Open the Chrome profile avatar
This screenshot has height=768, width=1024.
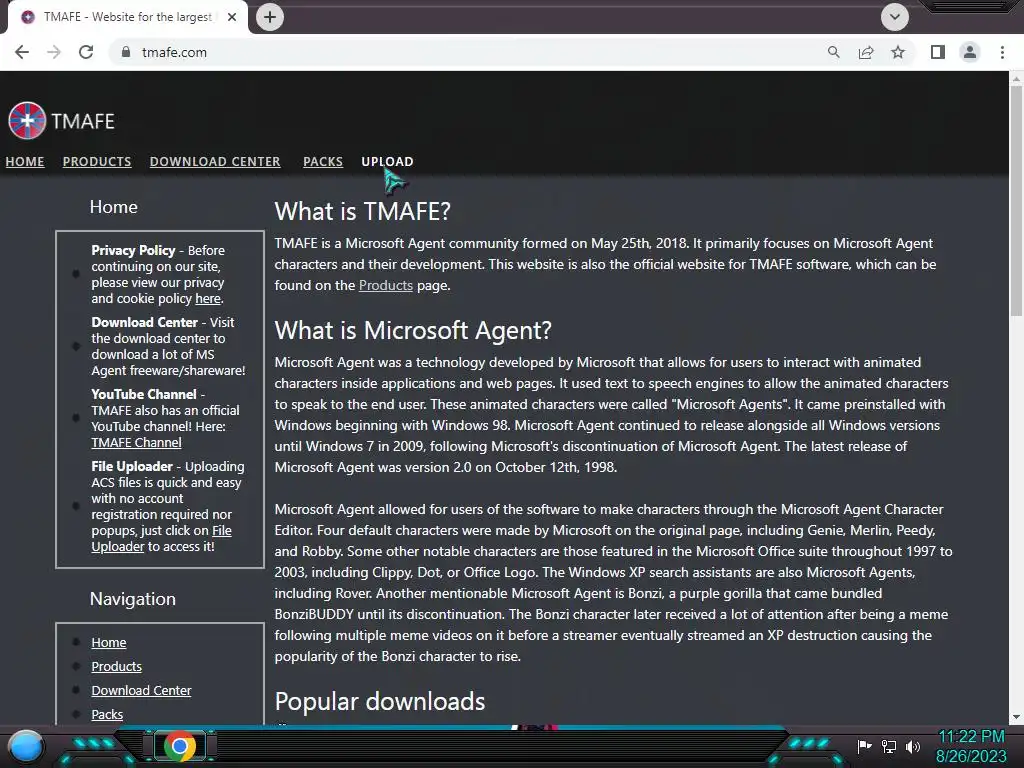970,52
